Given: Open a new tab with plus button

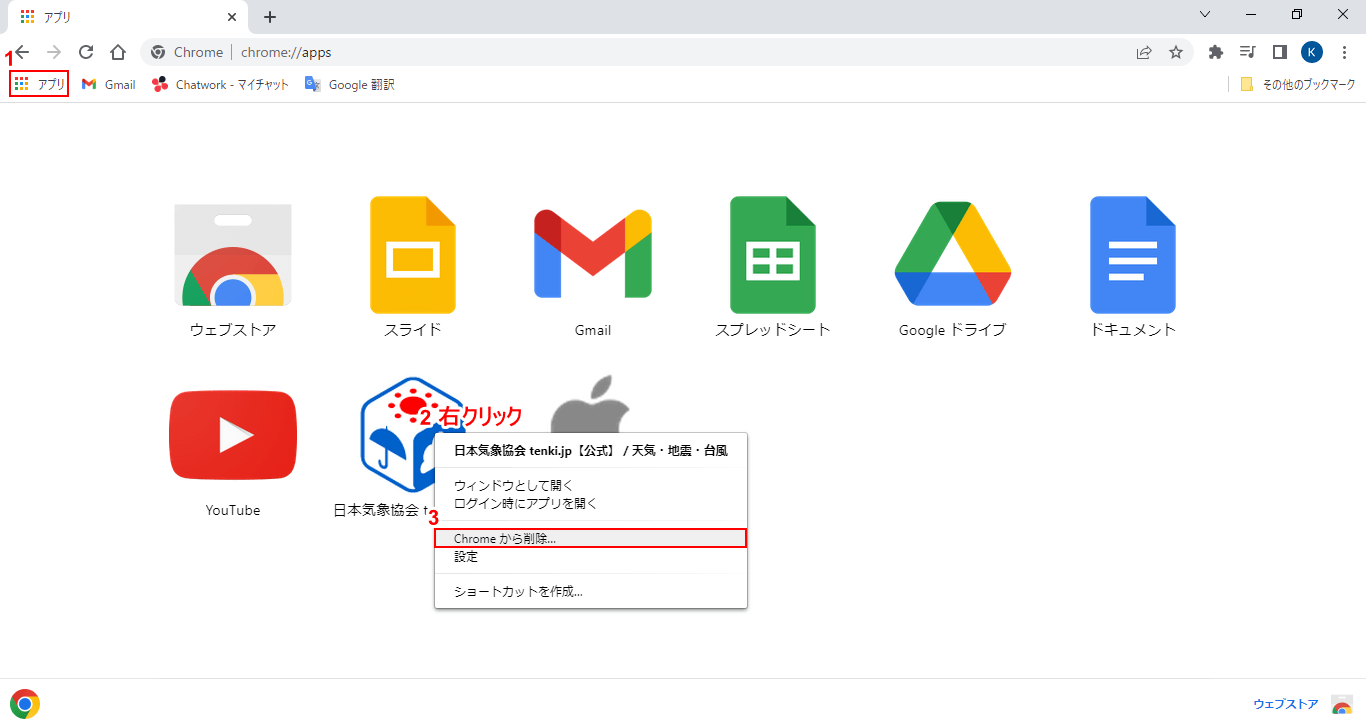Looking at the screenshot, I should click(x=270, y=17).
